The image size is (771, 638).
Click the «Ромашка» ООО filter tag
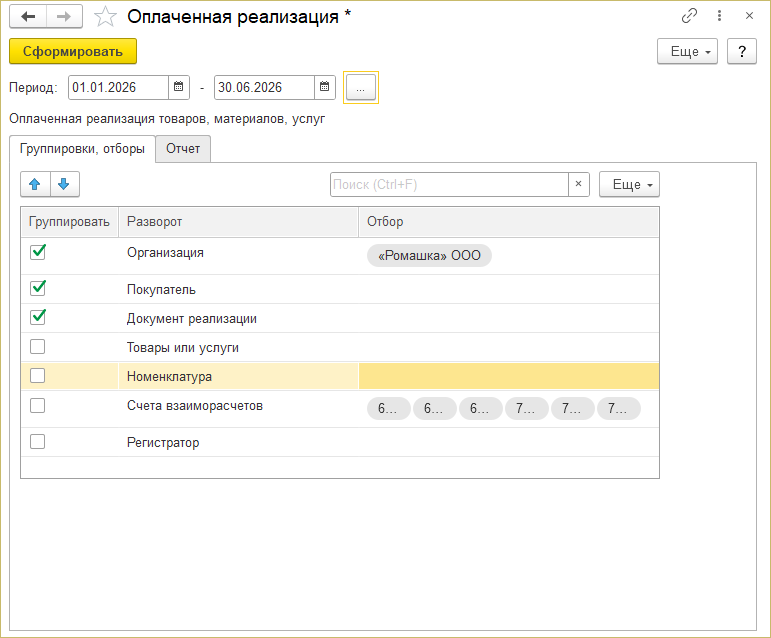(x=429, y=256)
